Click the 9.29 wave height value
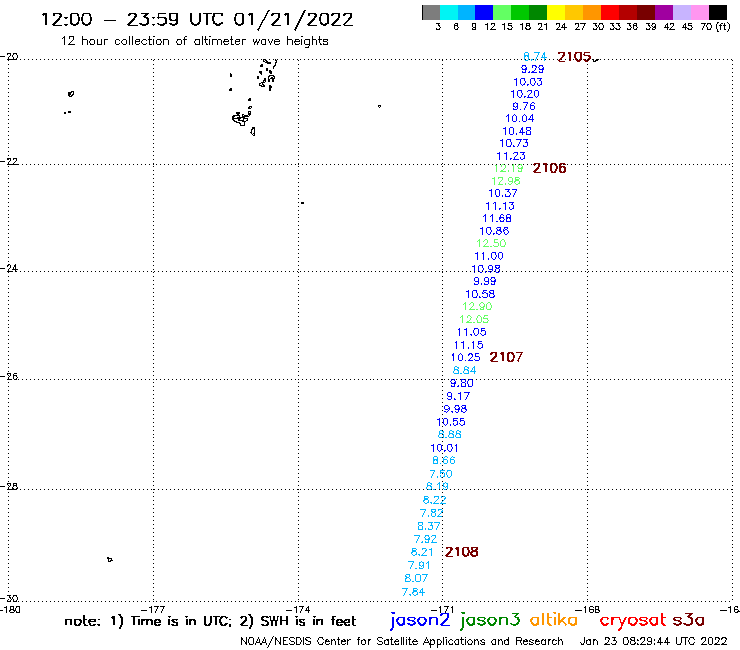 (532, 69)
